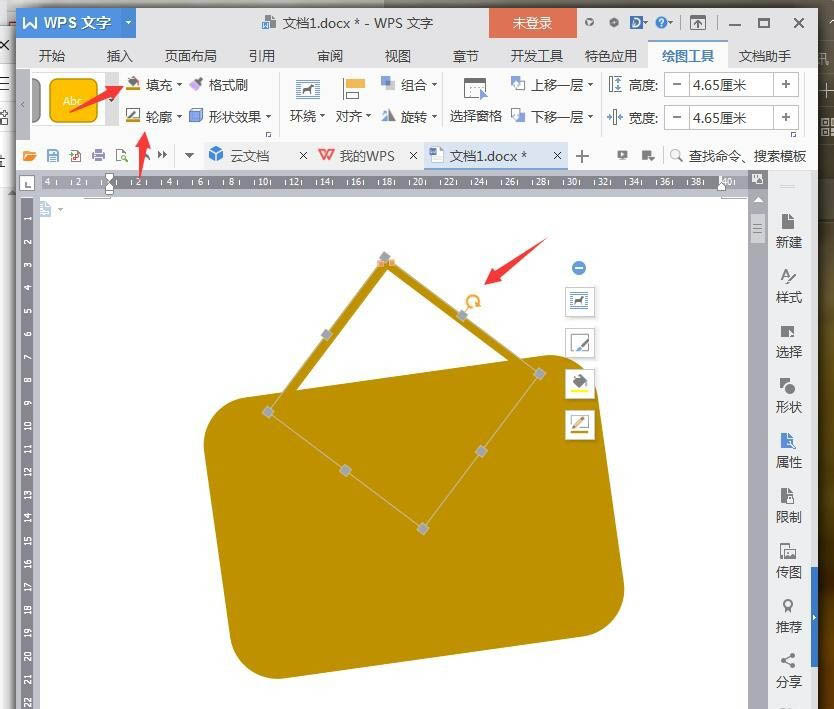The height and width of the screenshot is (709, 834).
Task: Open the 对齐 align menu
Action: pyautogui.click(x=353, y=100)
